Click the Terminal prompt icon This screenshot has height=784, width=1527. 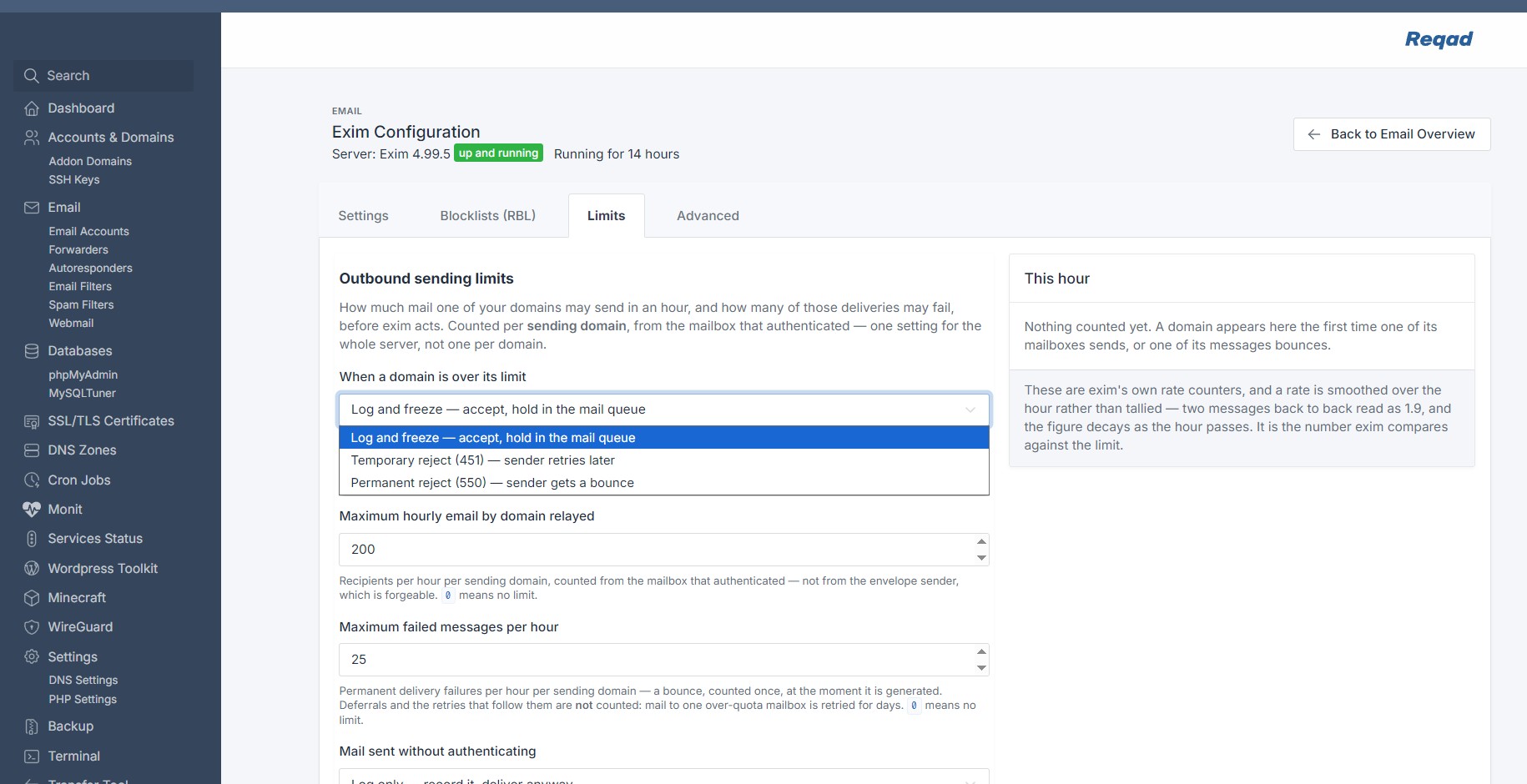click(32, 756)
